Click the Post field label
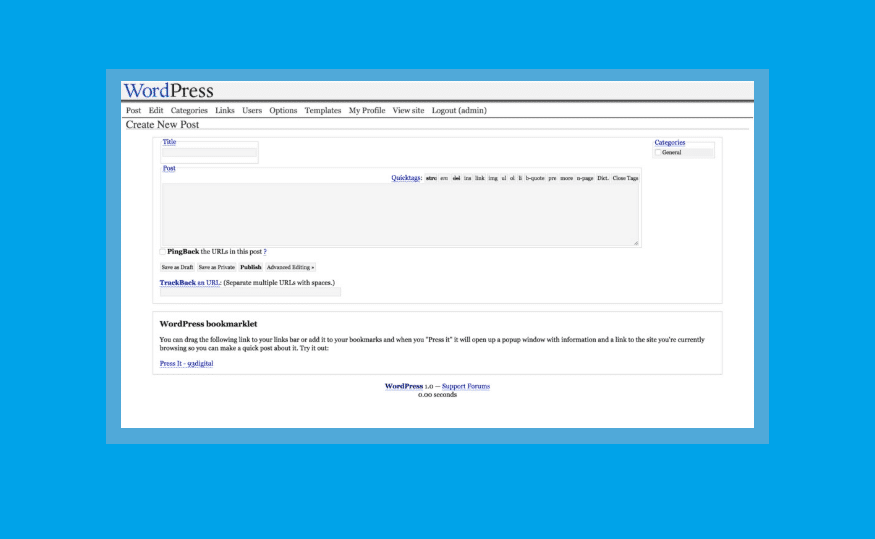This screenshot has height=539, width=875. click(169, 168)
